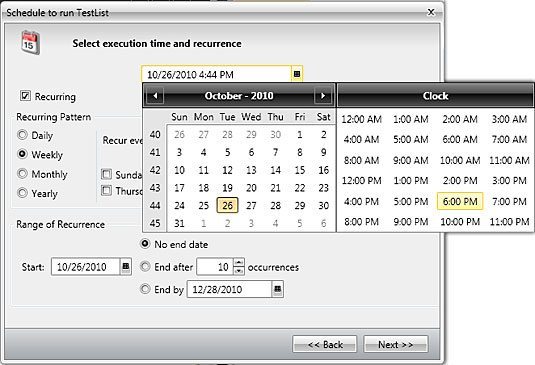
Task: Uncheck the Recurring checkbox
Action: (x=25, y=96)
